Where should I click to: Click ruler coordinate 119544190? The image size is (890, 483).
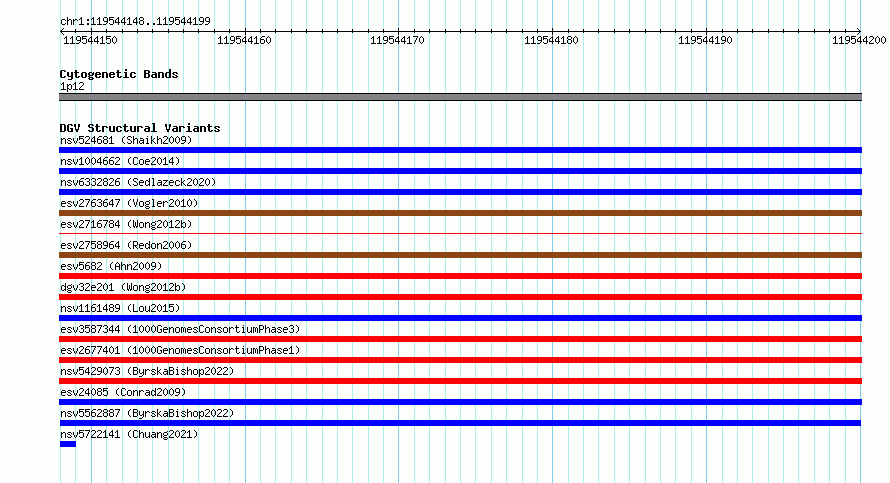705,40
